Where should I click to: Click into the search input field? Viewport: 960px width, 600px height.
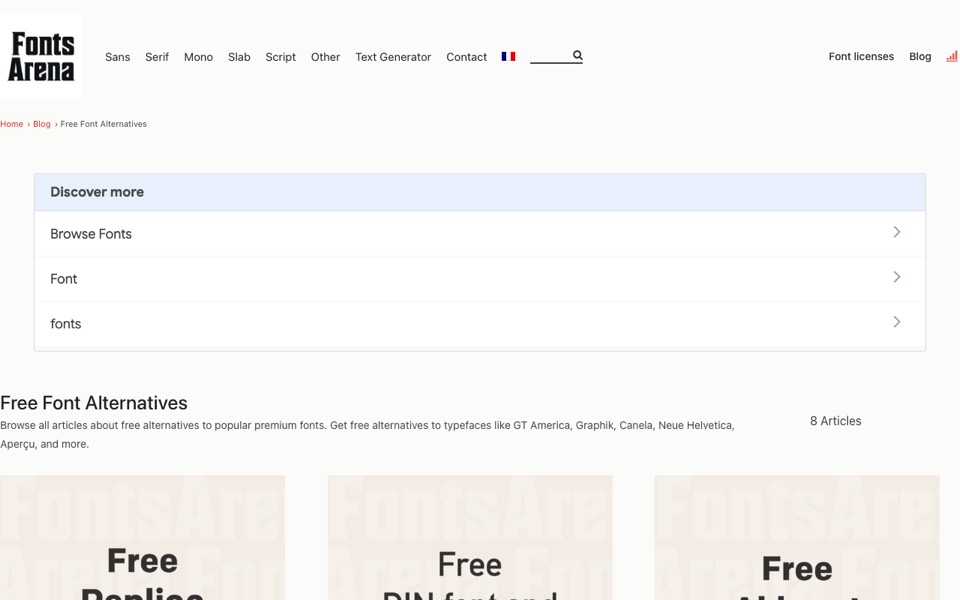[550, 56]
